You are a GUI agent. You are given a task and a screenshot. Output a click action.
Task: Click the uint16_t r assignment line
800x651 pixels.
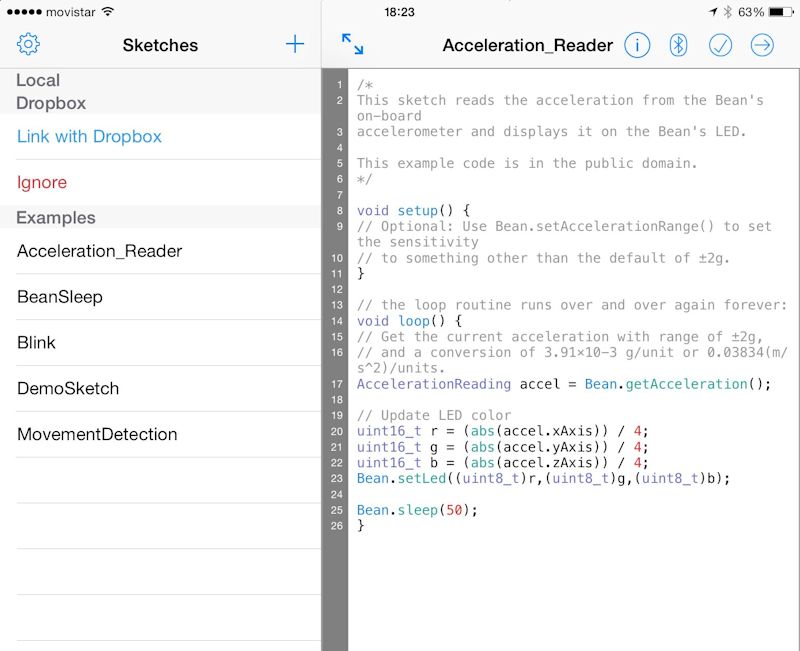pos(503,431)
